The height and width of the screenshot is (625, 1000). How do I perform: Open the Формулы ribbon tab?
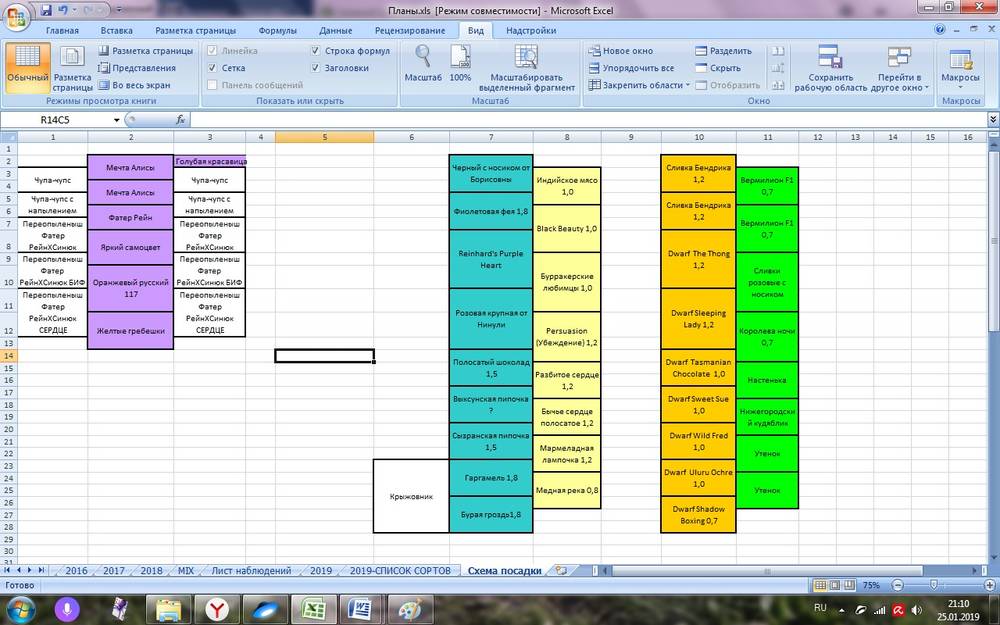pyautogui.click(x=277, y=30)
